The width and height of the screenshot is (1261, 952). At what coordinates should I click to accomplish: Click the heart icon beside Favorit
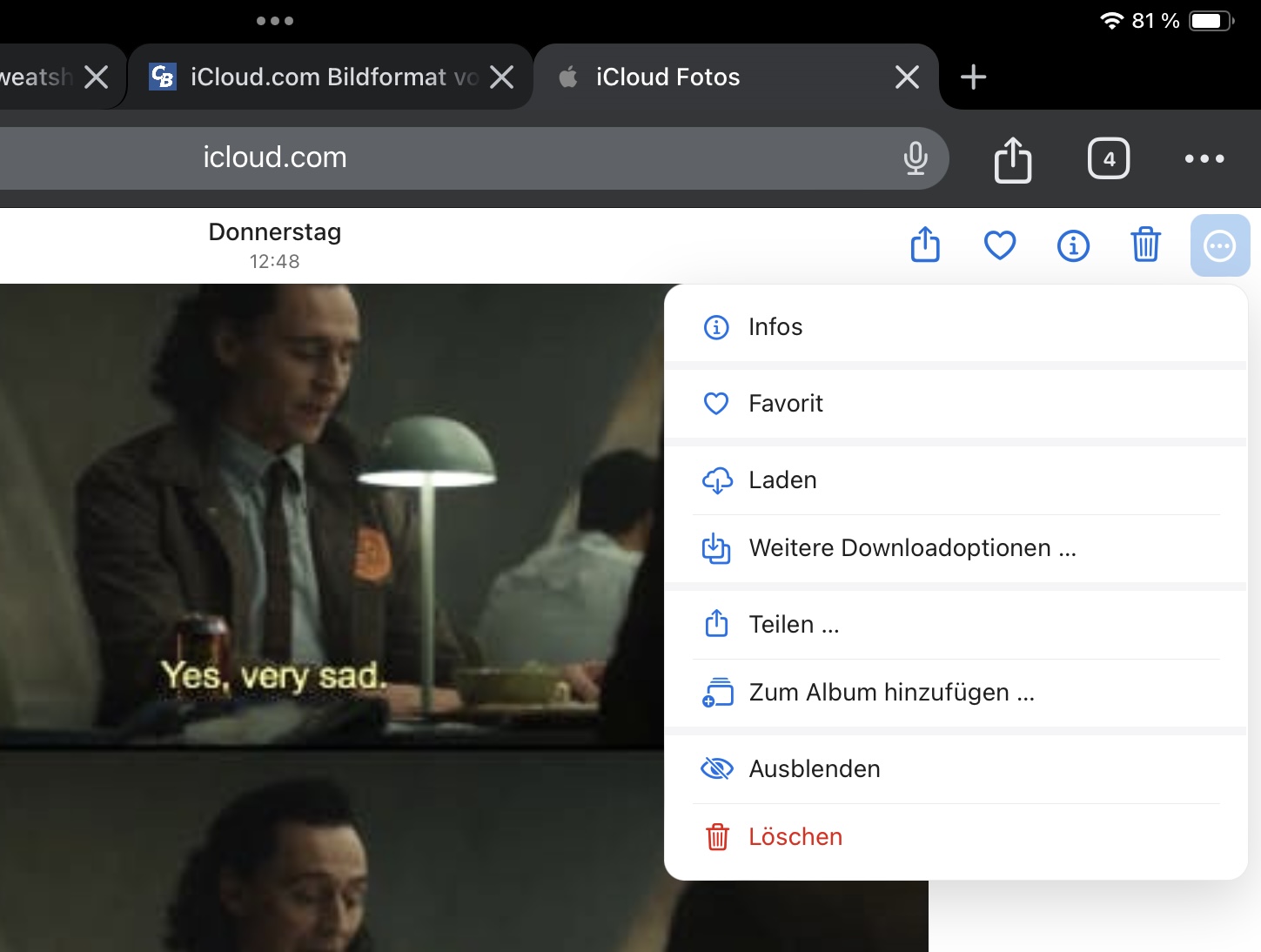point(716,404)
